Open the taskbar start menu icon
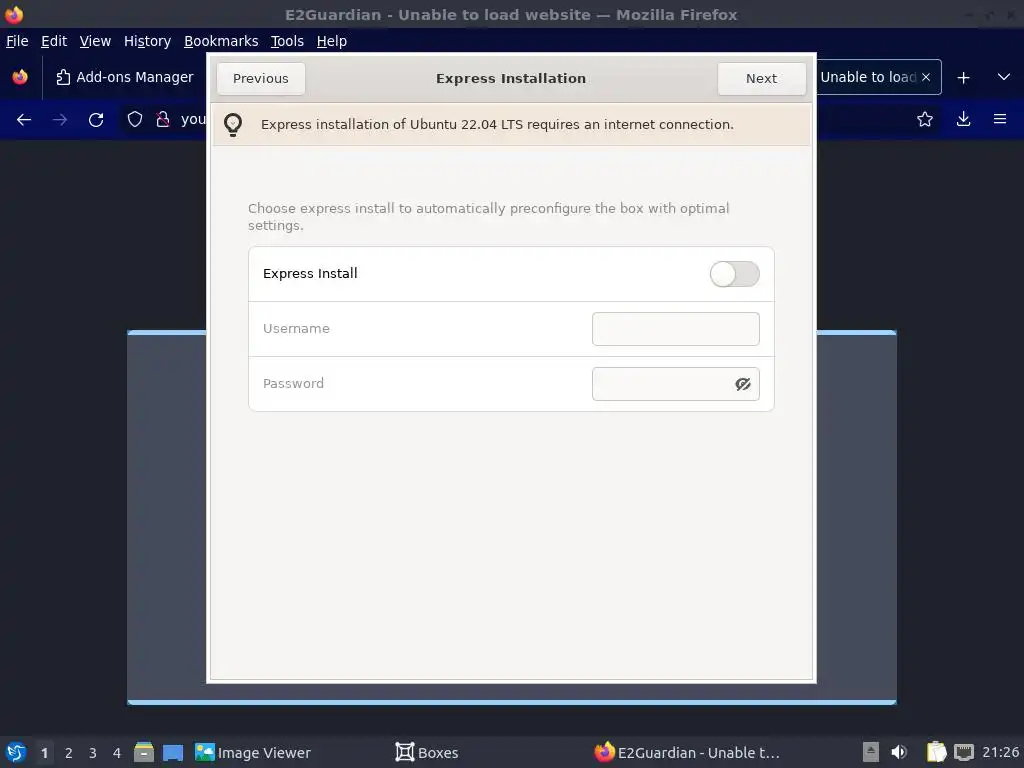 click(x=16, y=752)
